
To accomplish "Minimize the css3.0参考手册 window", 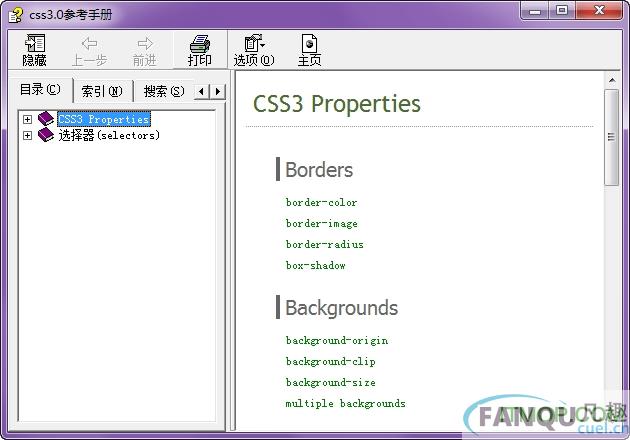I will click(535, 10).
